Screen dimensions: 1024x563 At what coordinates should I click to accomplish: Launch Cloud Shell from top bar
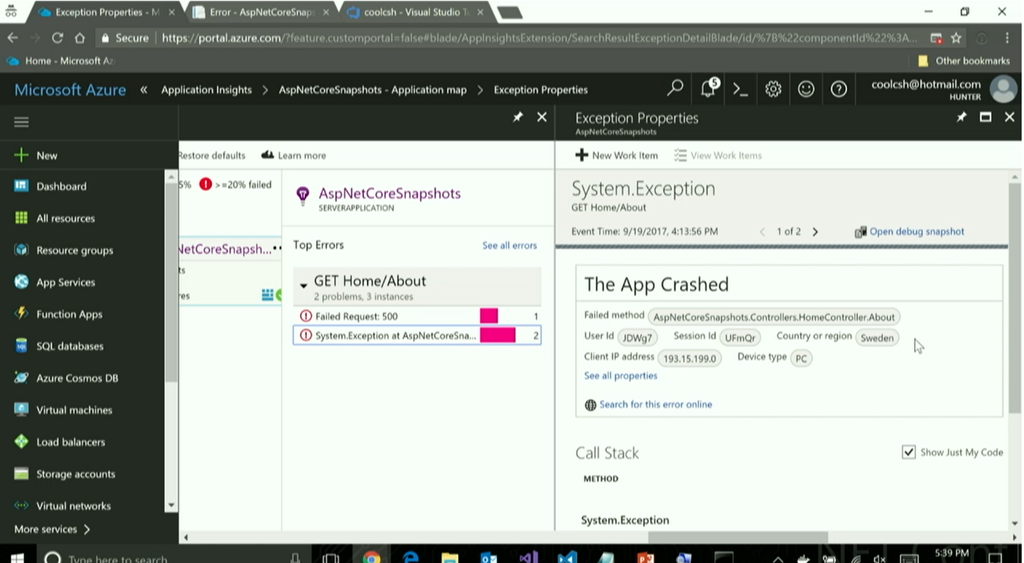740,89
